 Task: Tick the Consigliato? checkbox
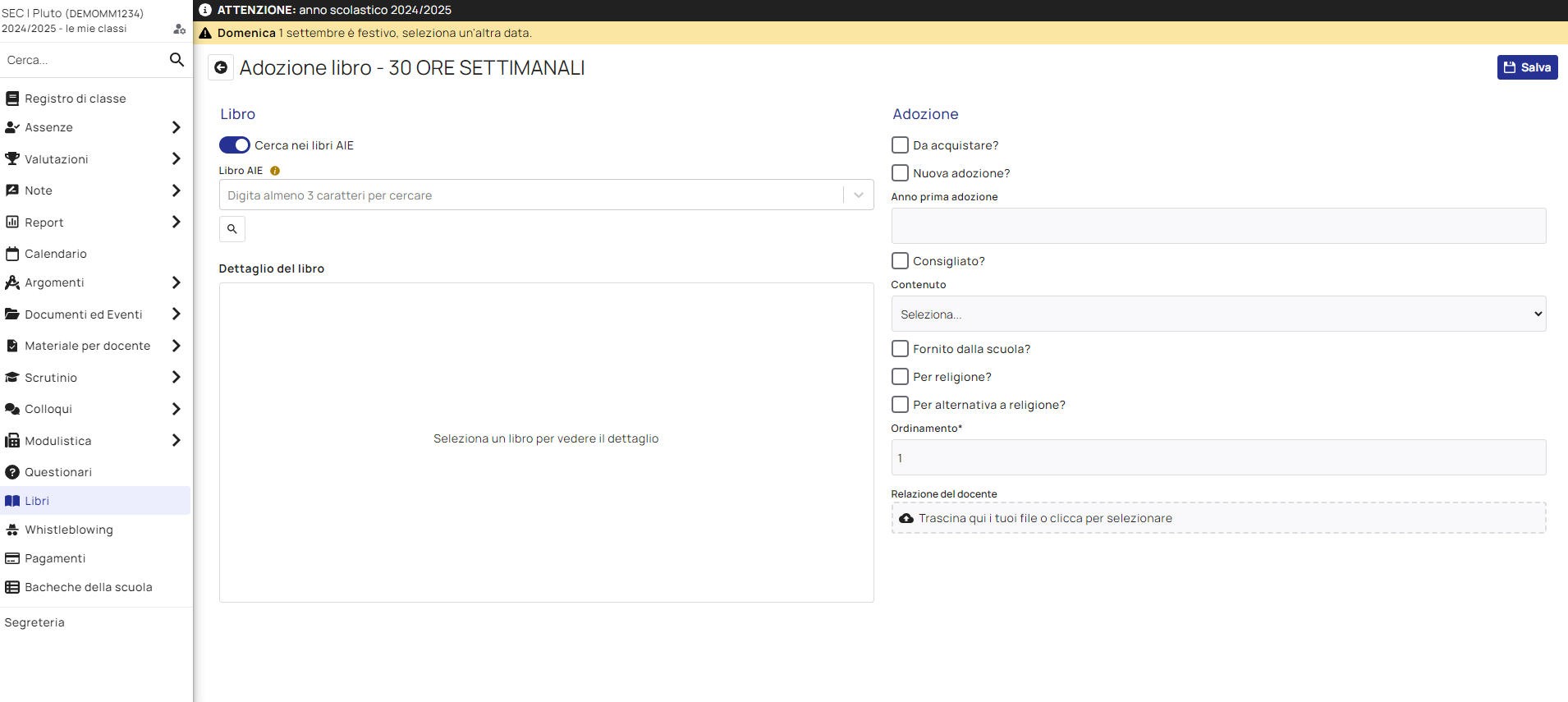pos(900,261)
